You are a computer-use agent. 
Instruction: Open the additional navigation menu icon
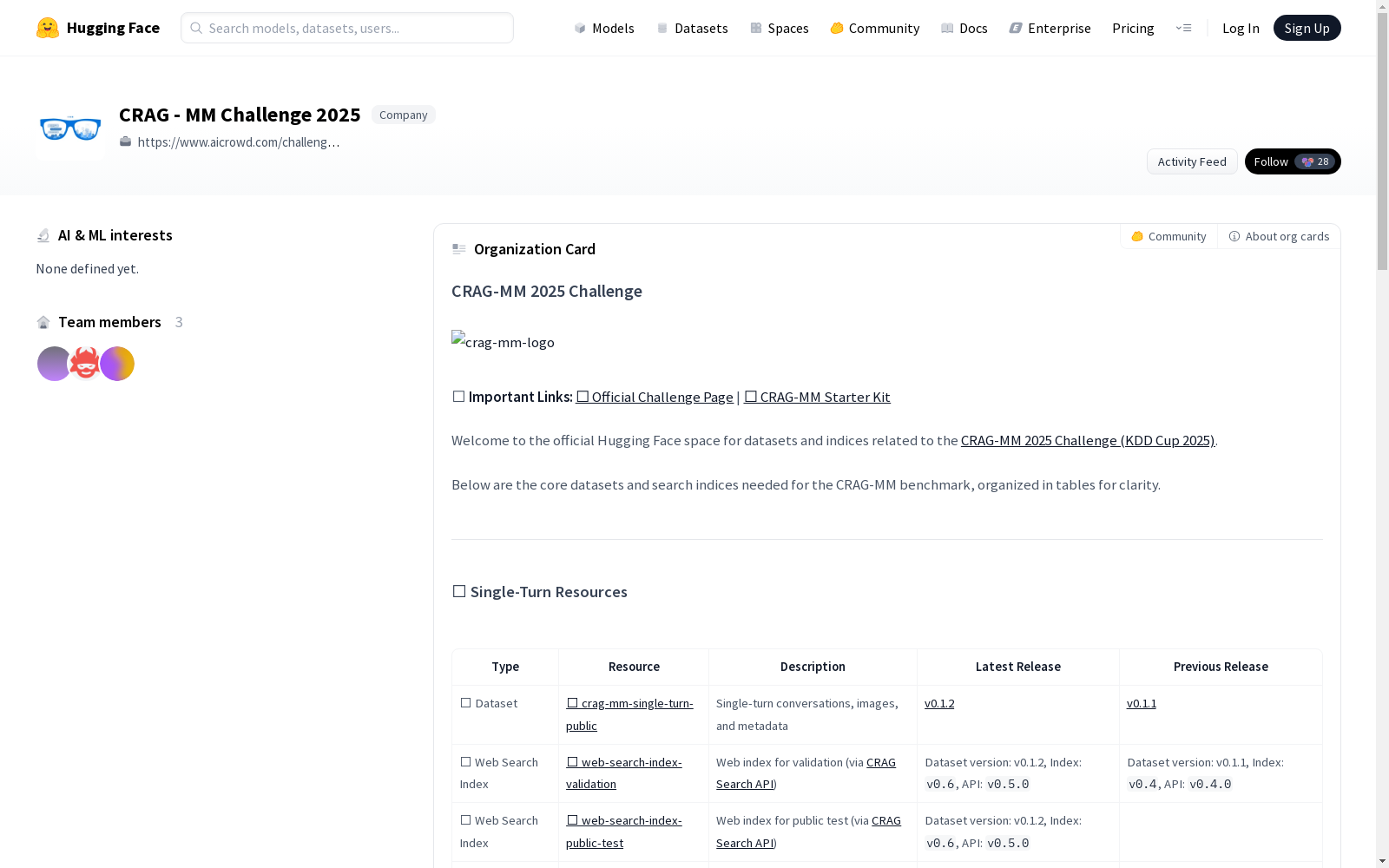[x=1183, y=28]
